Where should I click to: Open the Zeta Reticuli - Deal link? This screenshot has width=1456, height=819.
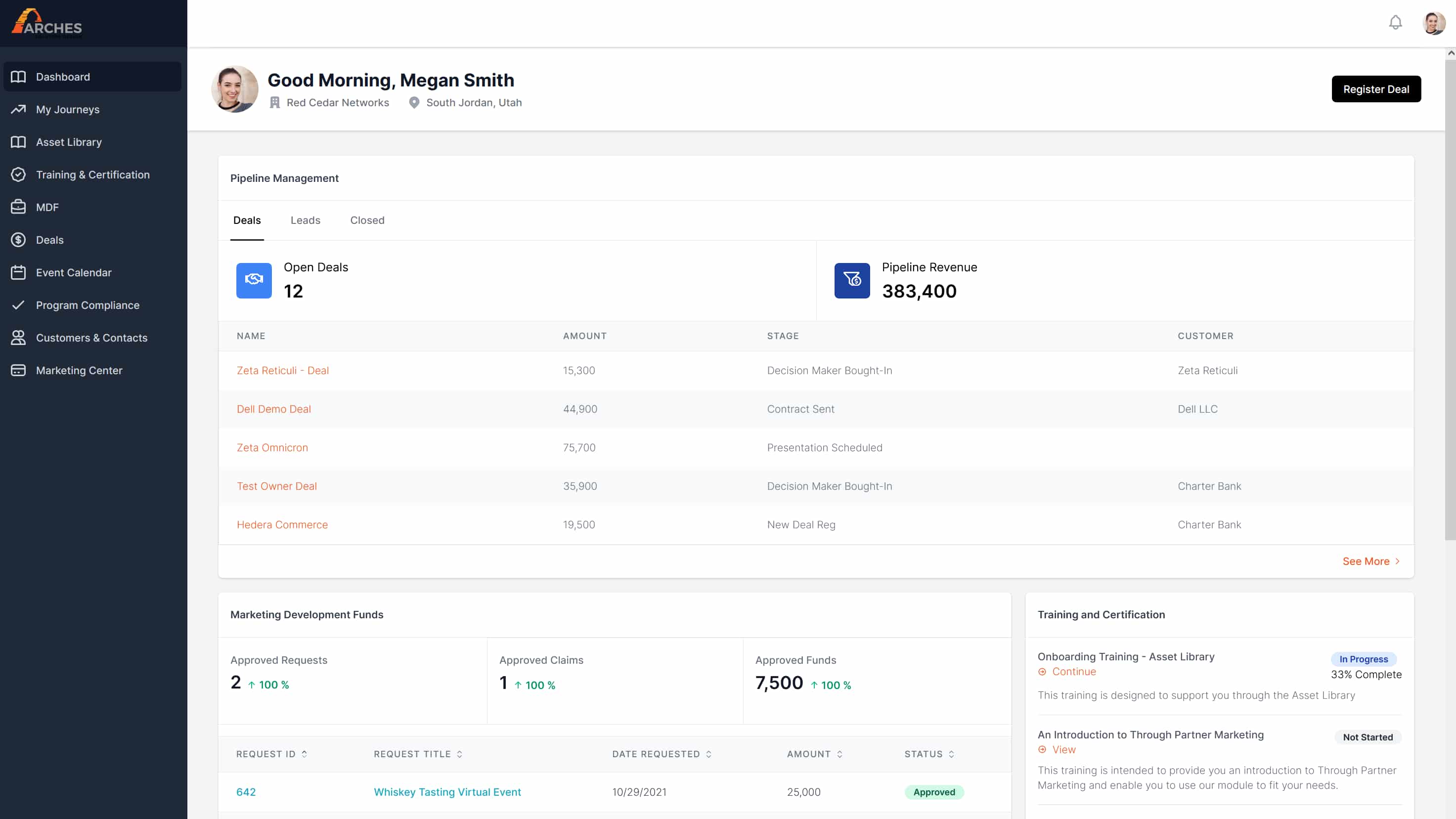coord(283,370)
